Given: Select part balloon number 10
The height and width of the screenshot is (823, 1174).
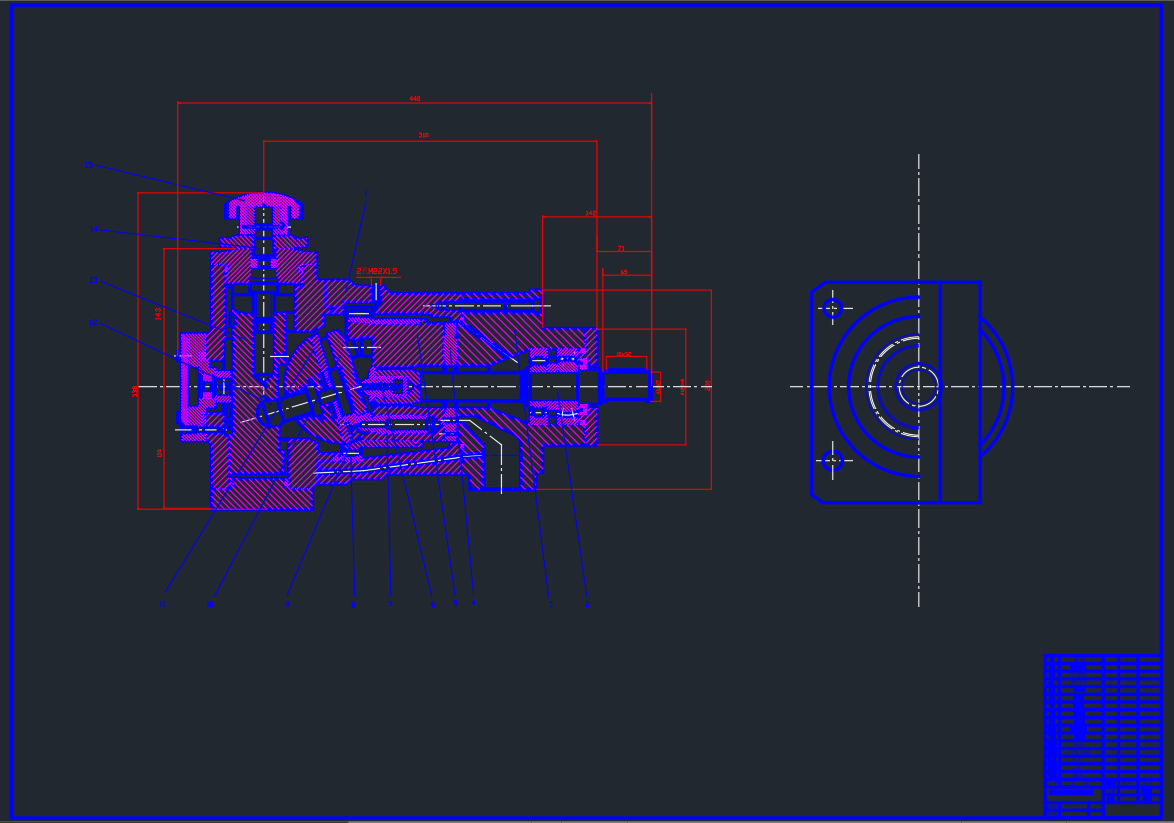Looking at the screenshot, I should coord(210,604).
